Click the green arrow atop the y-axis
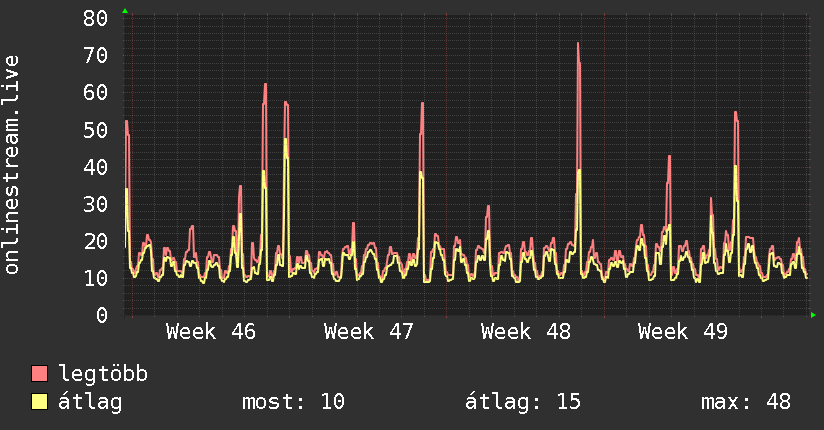 tap(125, 11)
